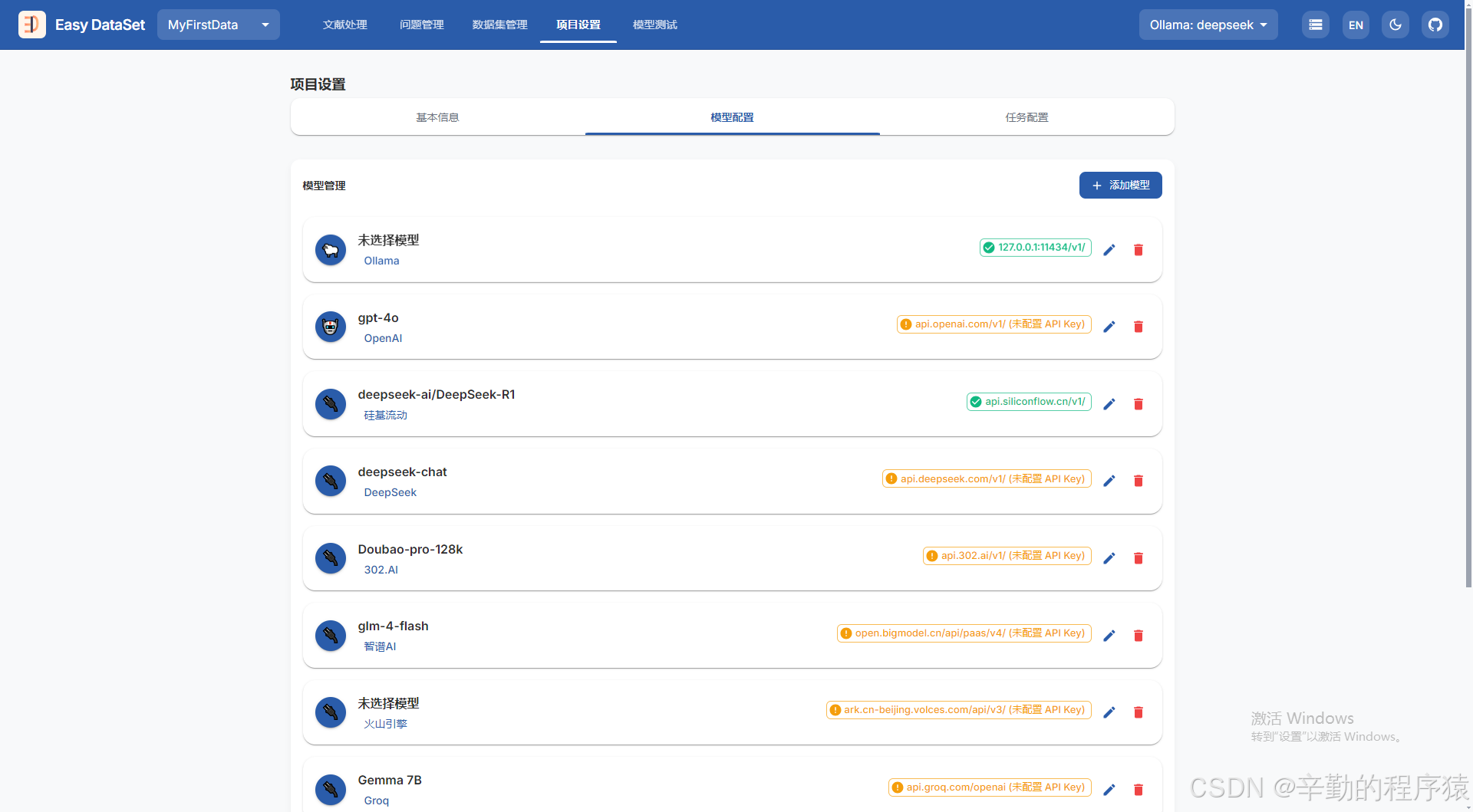Image resolution: width=1473 pixels, height=812 pixels.
Task: Click the 127.0.0.1:11434/v1/ endpoint chip
Action: (x=1036, y=248)
